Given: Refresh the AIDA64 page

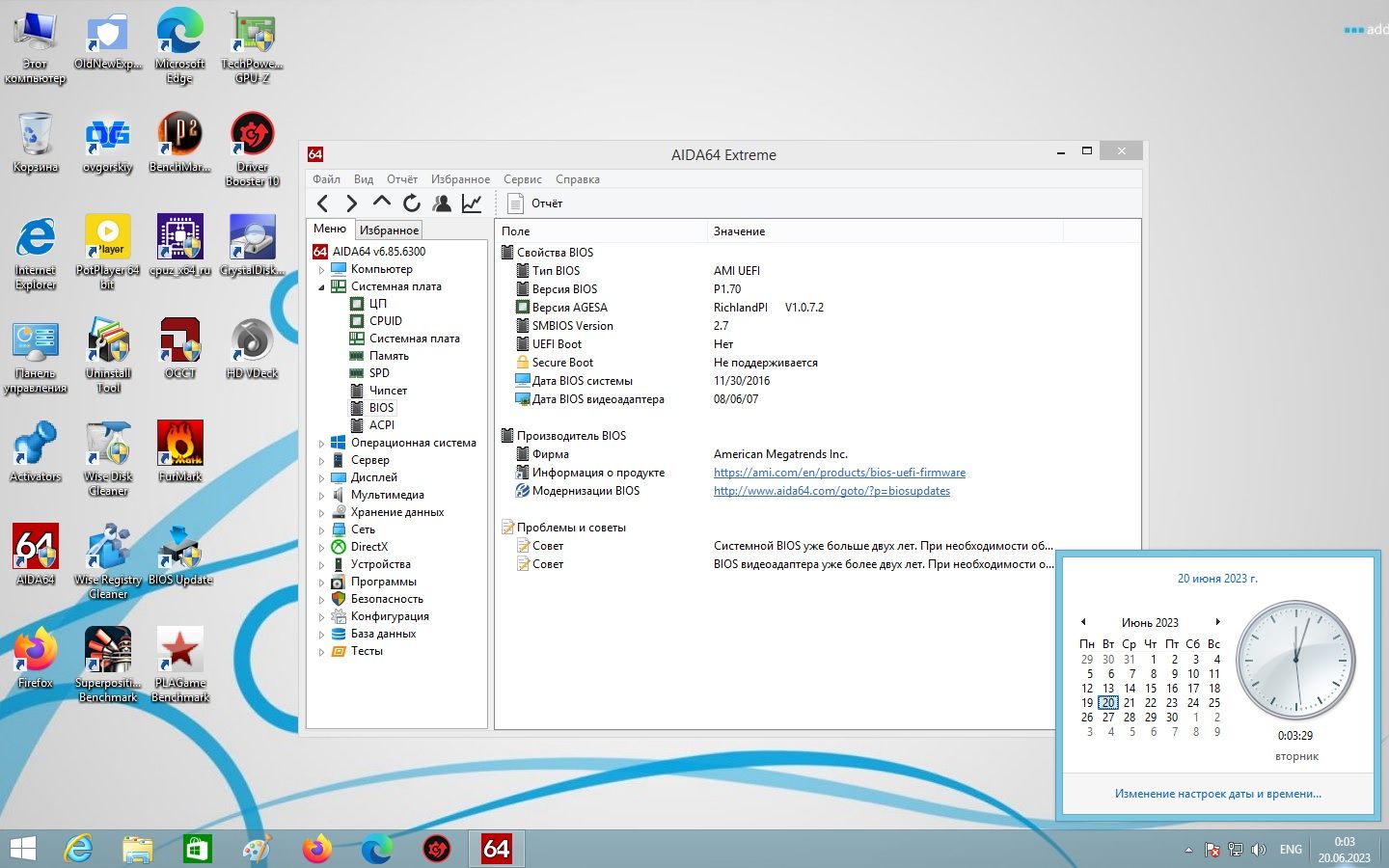Looking at the screenshot, I should tap(412, 203).
